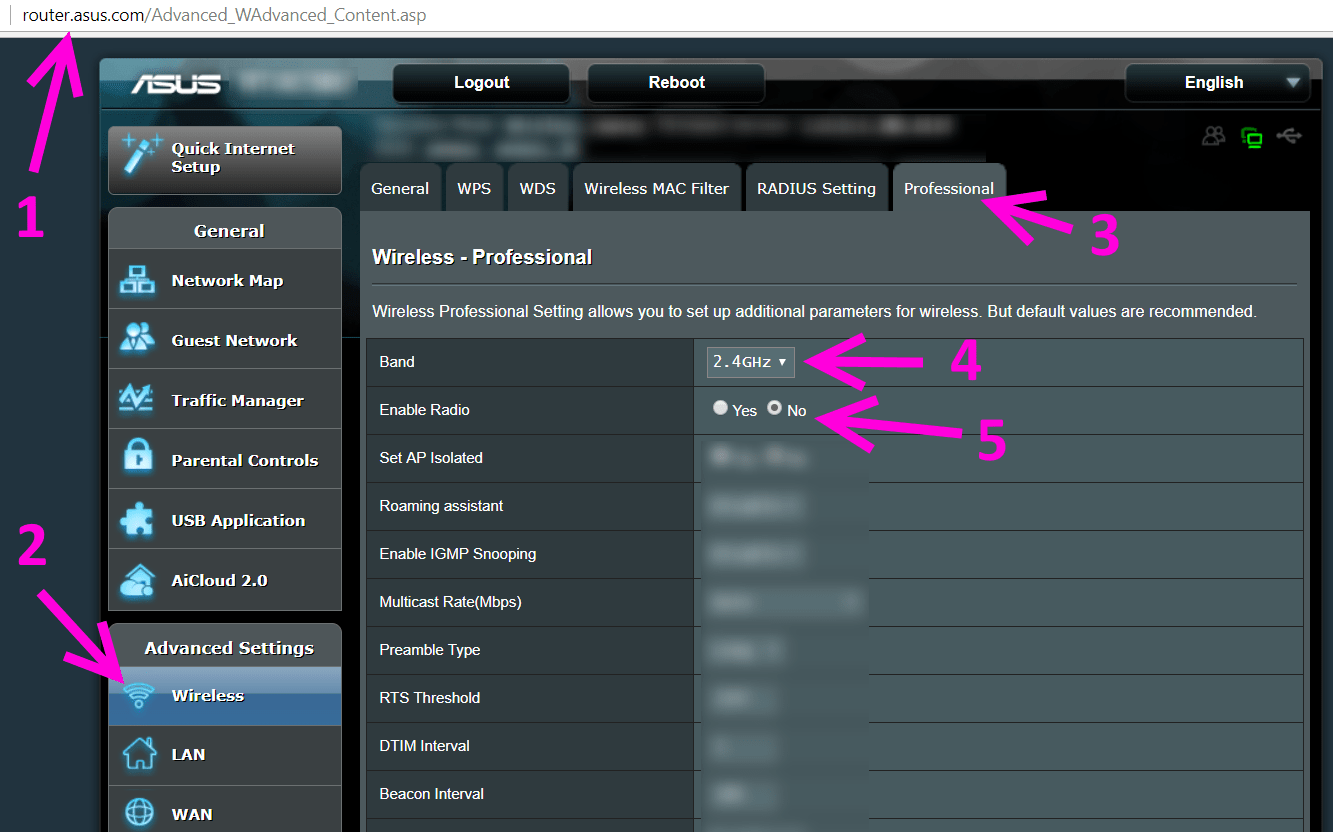Click the Enable Radio label
1333x832 pixels.
click(x=424, y=410)
